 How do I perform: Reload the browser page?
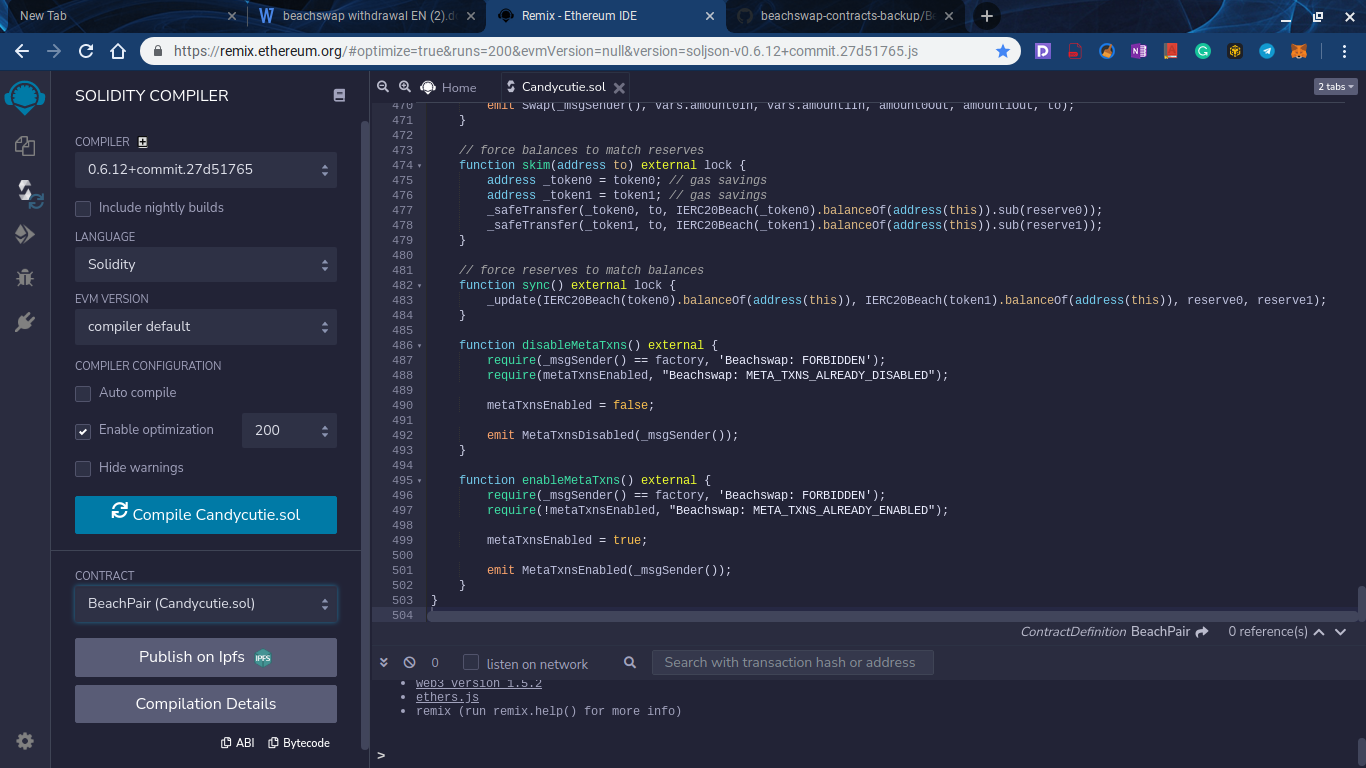pos(86,51)
